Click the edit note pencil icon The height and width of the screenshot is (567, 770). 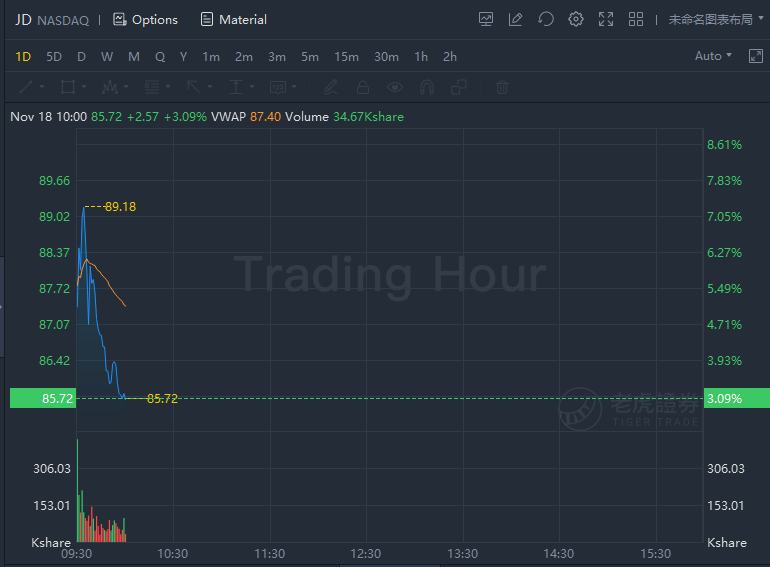[x=516, y=20]
